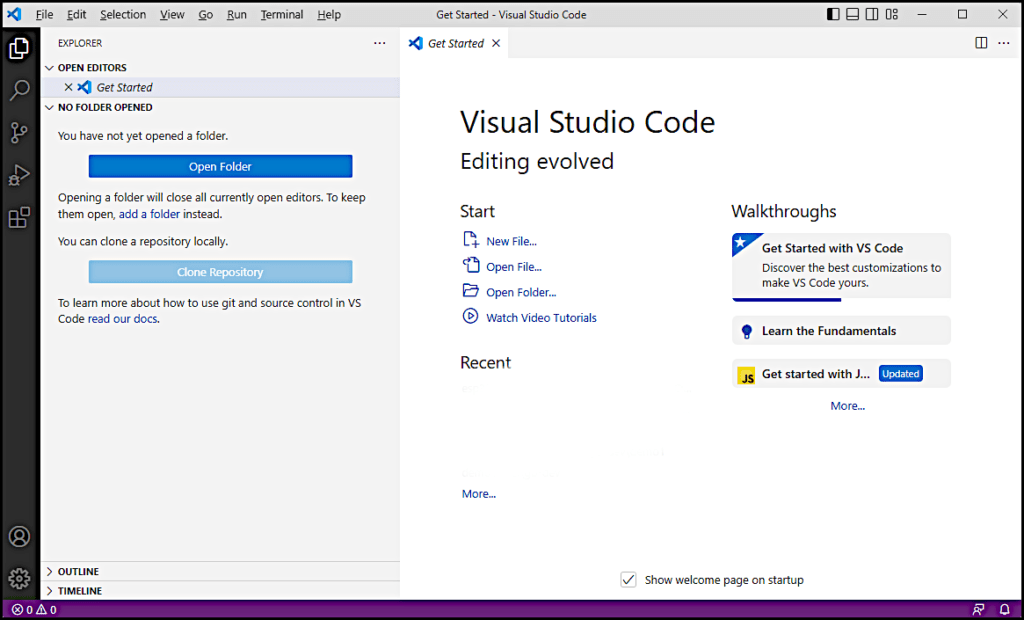
Task: Expand the Outline section
Action: (77, 572)
